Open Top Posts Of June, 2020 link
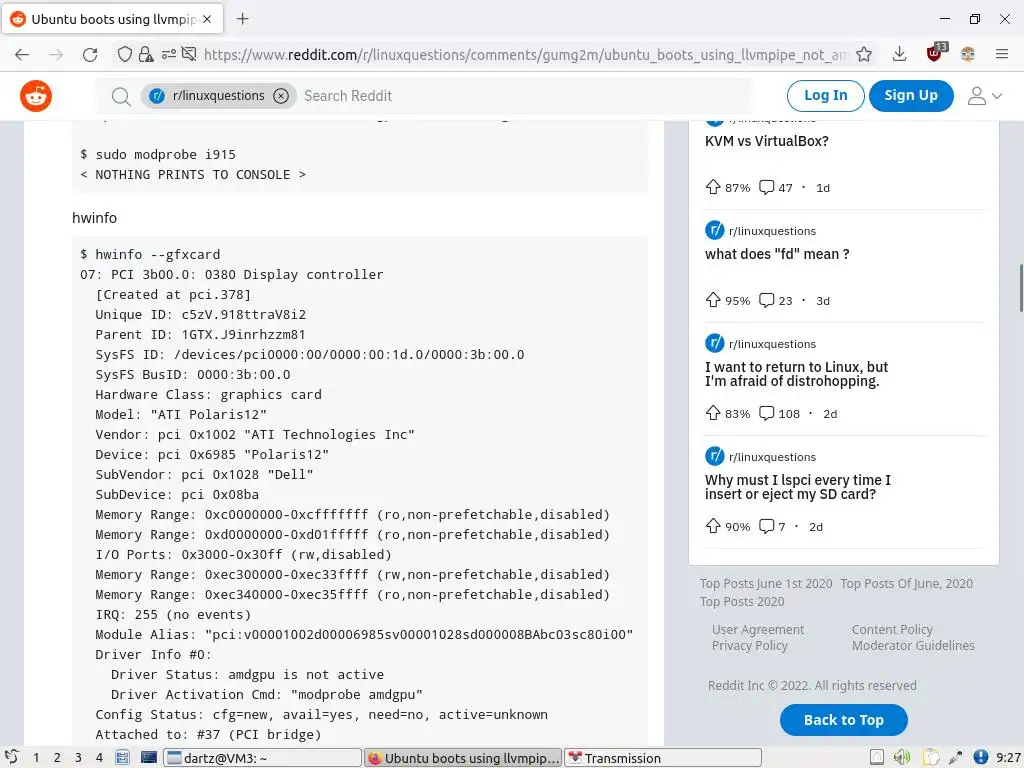Viewport: 1024px width, 768px height. click(906, 583)
